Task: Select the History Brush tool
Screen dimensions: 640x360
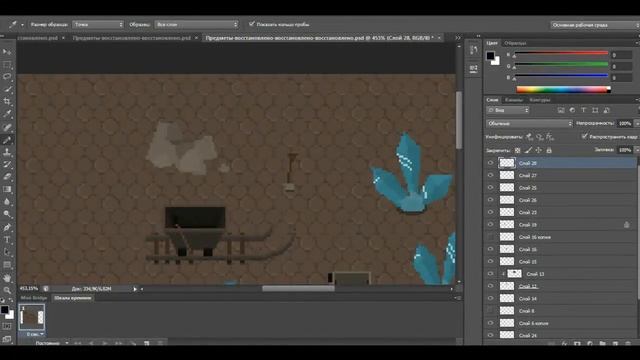Action: [7, 164]
